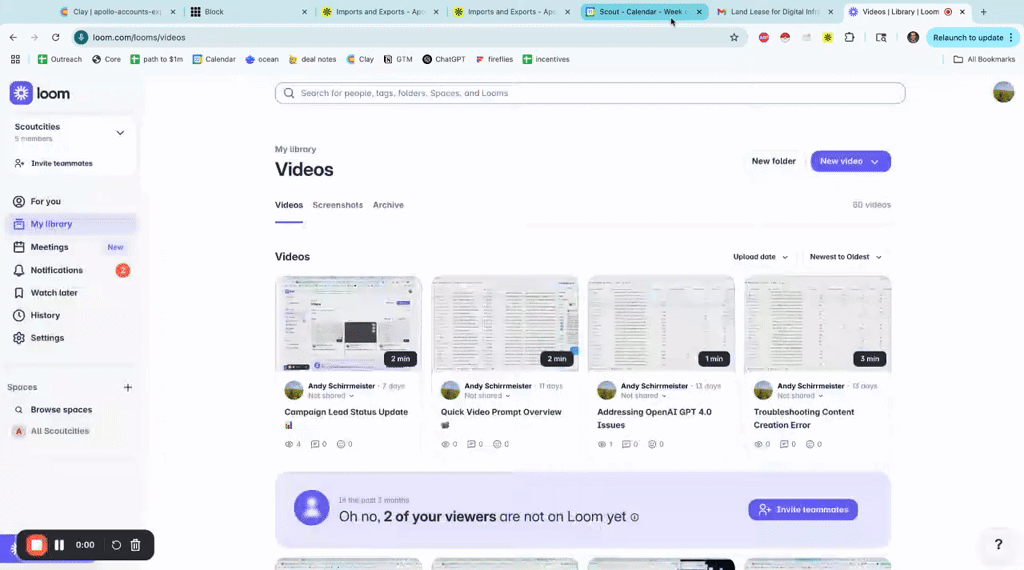Open the Troubleshooting Content Creation Error thumbnail
This screenshot has height=570, width=1024.
(x=817, y=323)
